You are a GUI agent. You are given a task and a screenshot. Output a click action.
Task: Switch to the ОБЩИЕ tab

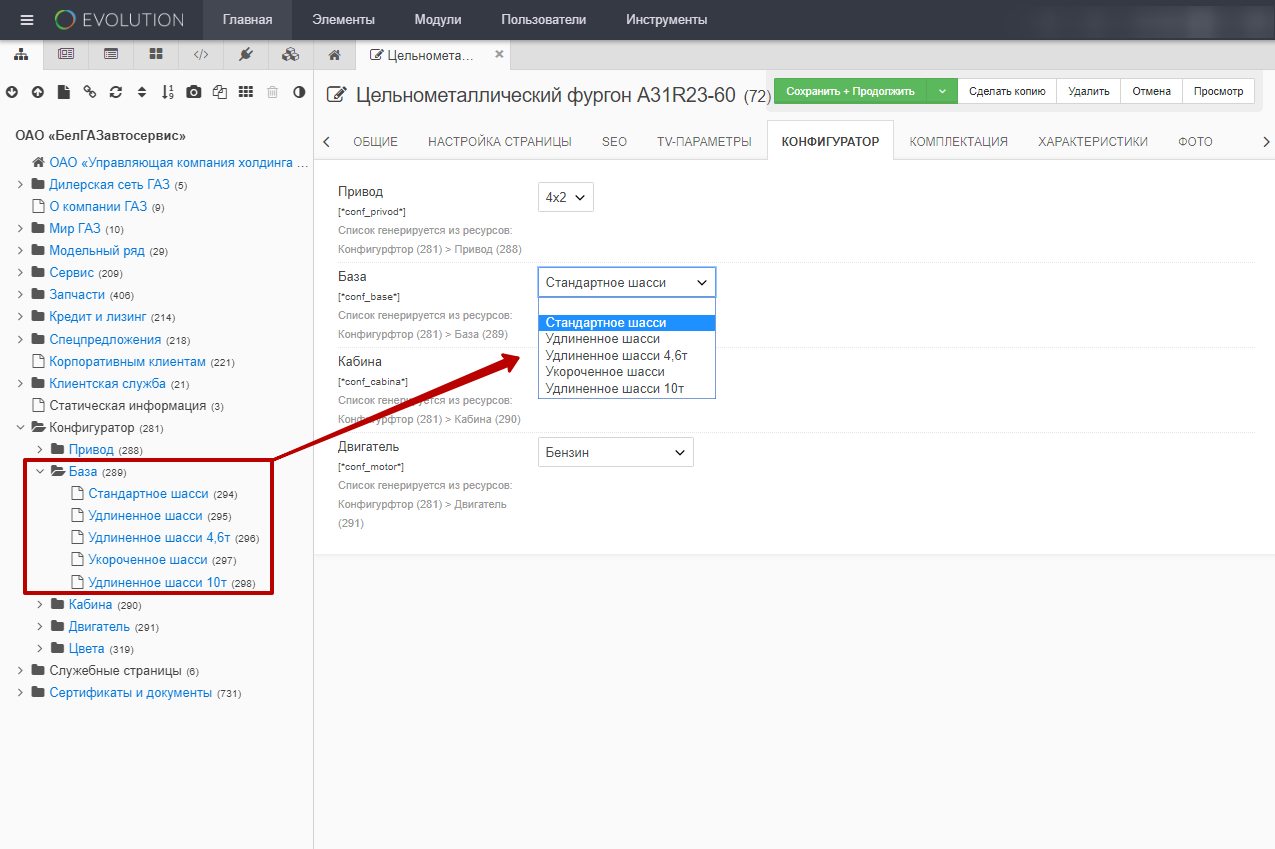[x=375, y=142]
